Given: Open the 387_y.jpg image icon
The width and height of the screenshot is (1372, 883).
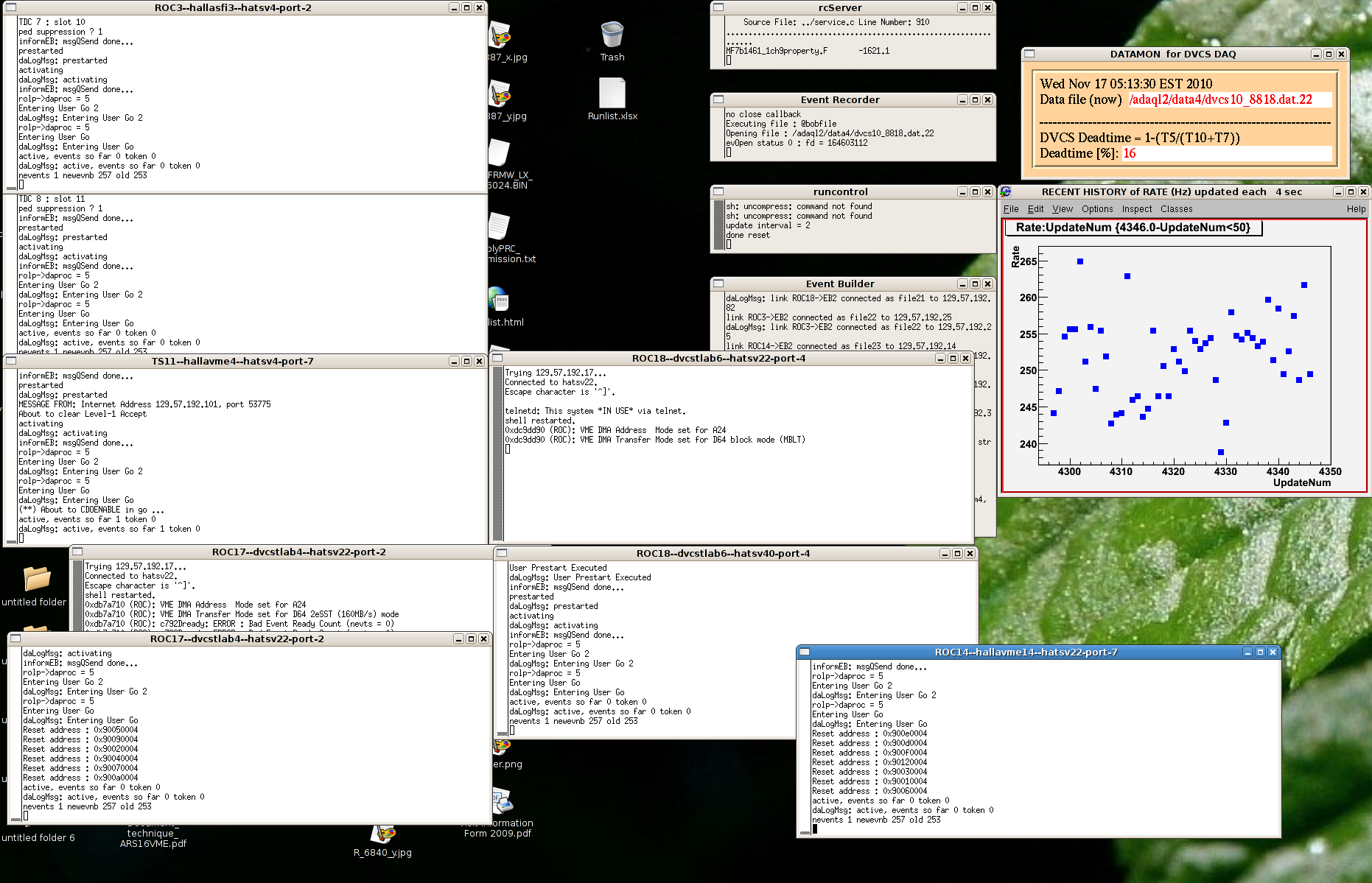Looking at the screenshot, I should tap(506, 101).
